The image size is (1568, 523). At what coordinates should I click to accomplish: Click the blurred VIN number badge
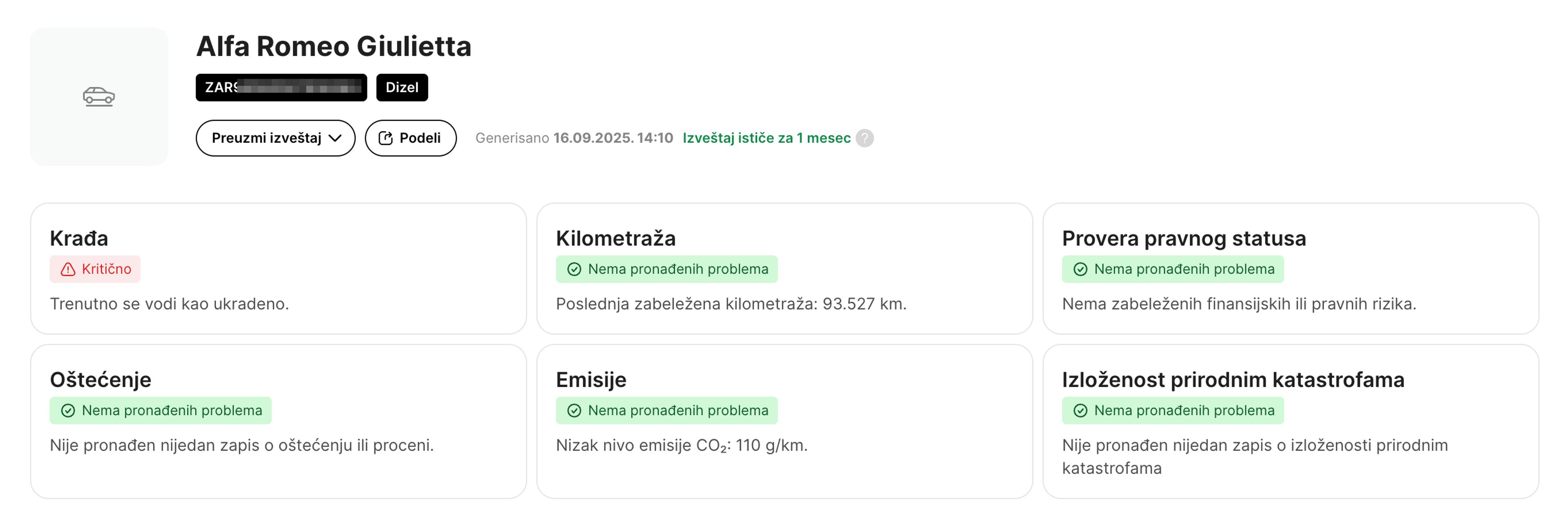(281, 88)
